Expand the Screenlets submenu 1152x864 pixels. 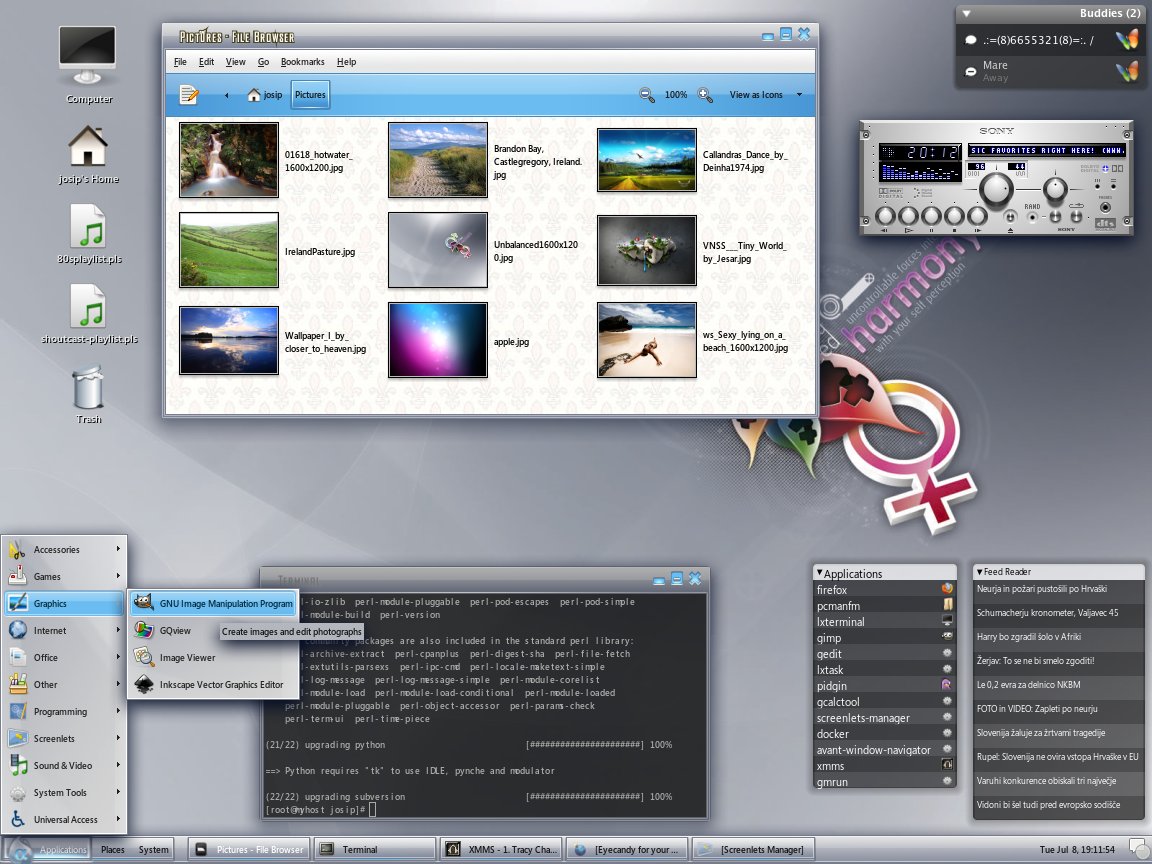pyautogui.click(x=64, y=738)
